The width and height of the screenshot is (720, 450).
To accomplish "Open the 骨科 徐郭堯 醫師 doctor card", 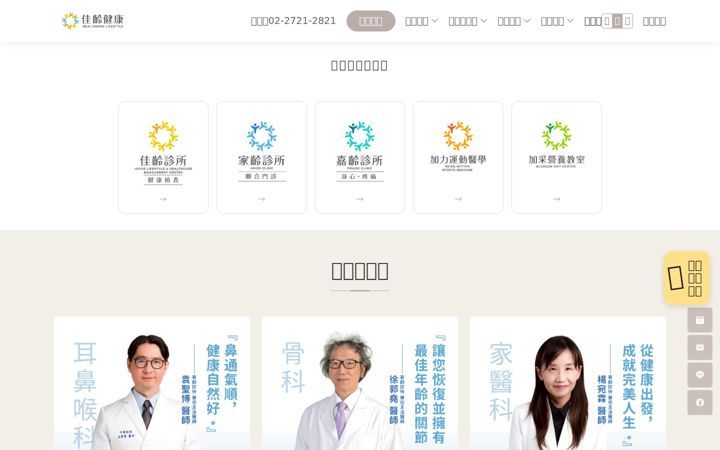I will tap(360, 383).
